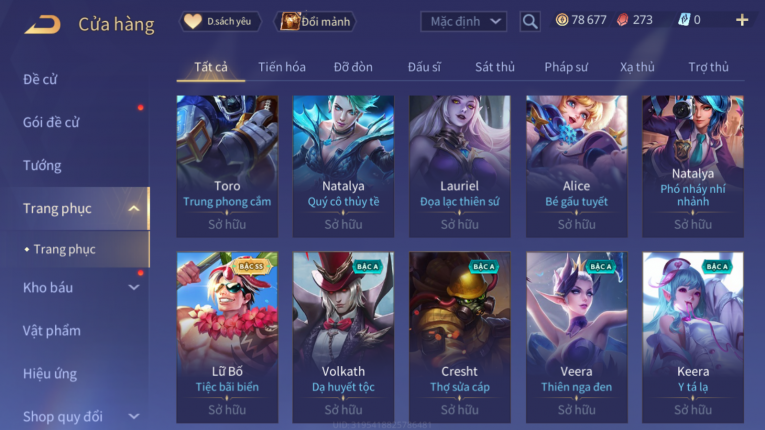Screen dimensions: 765x430
Task: Open Lữ Bố Tiệc bãi biển skin card
Action: pos(227,337)
